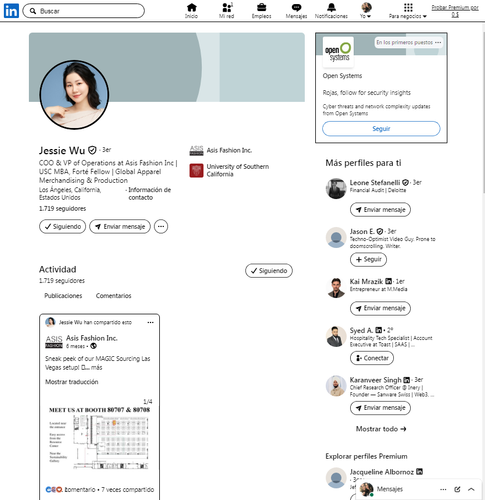
Task: Switch to Publicaciones tab
Action: (x=63, y=296)
